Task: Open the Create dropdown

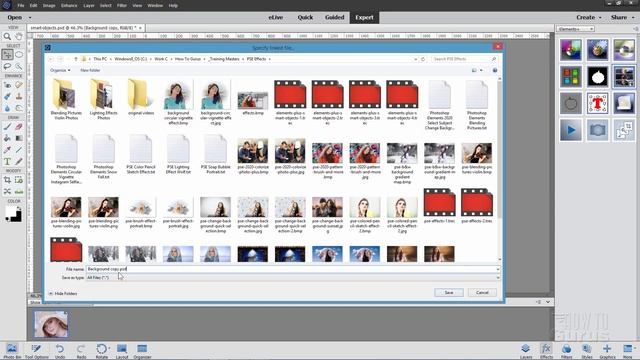Action: (589, 17)
